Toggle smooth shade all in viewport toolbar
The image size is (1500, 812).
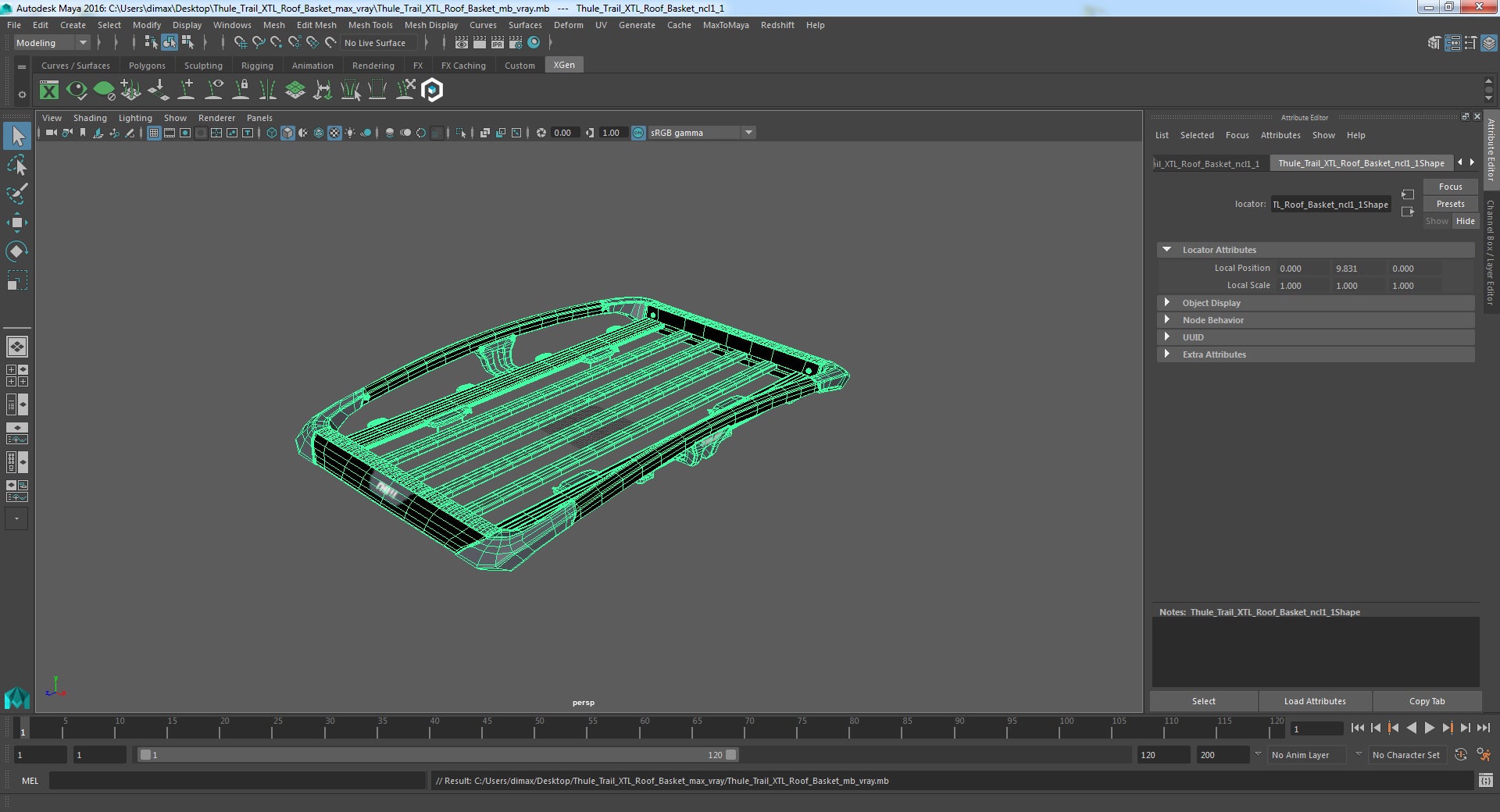coord(287,133)
